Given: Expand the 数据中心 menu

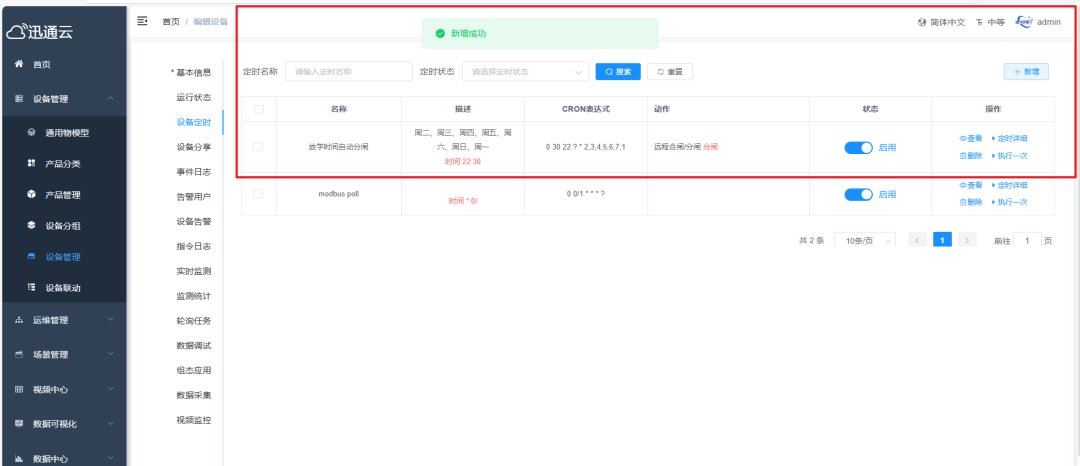Looking at the screenshot, I should pyautogui.click(x=63, y=458).
